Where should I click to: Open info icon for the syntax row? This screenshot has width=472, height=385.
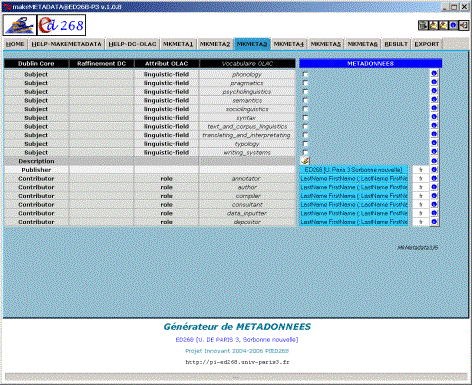[x=434, y=117]
